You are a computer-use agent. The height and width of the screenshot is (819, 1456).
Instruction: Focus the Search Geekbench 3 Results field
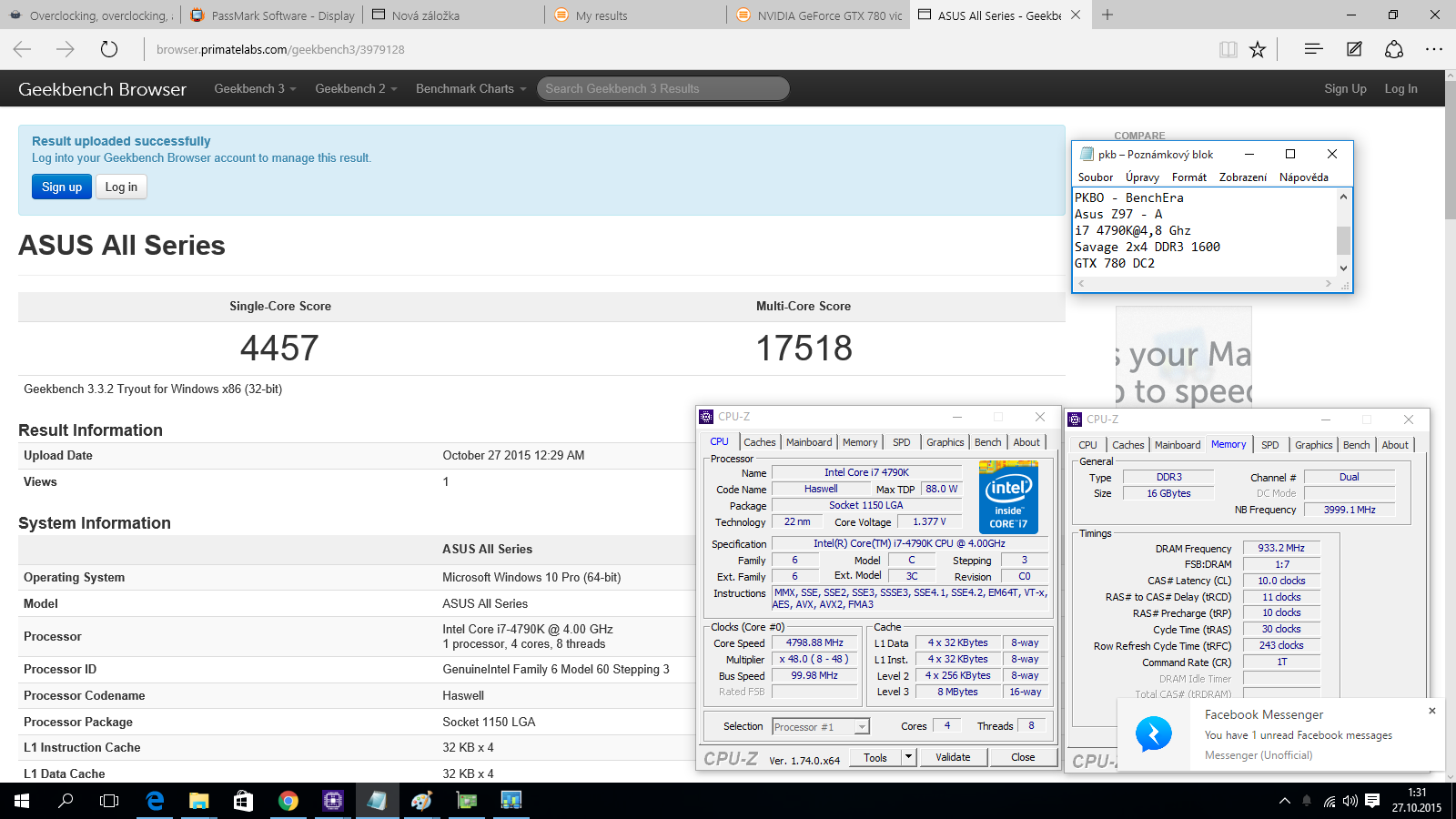coord(663,88)
